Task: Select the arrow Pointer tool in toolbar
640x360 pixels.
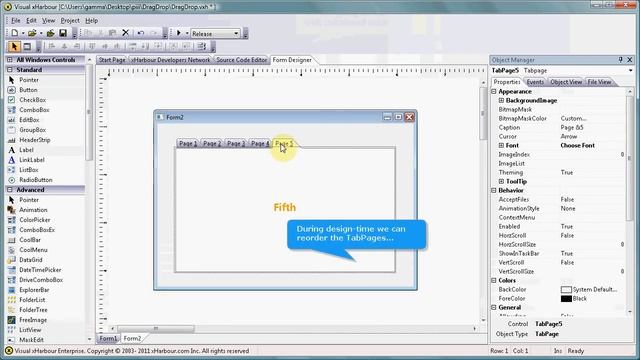Action: click(x=14, y=47)
